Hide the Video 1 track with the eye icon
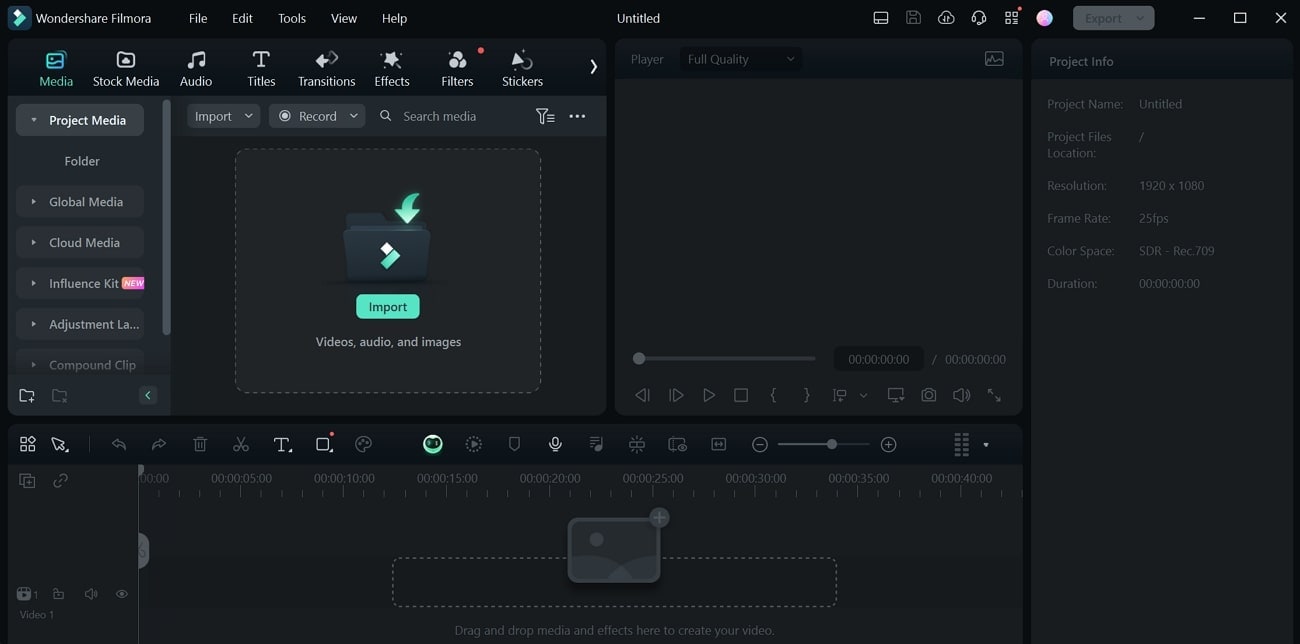The height and width of the screenshot is (644, 1300). (121, 593)
